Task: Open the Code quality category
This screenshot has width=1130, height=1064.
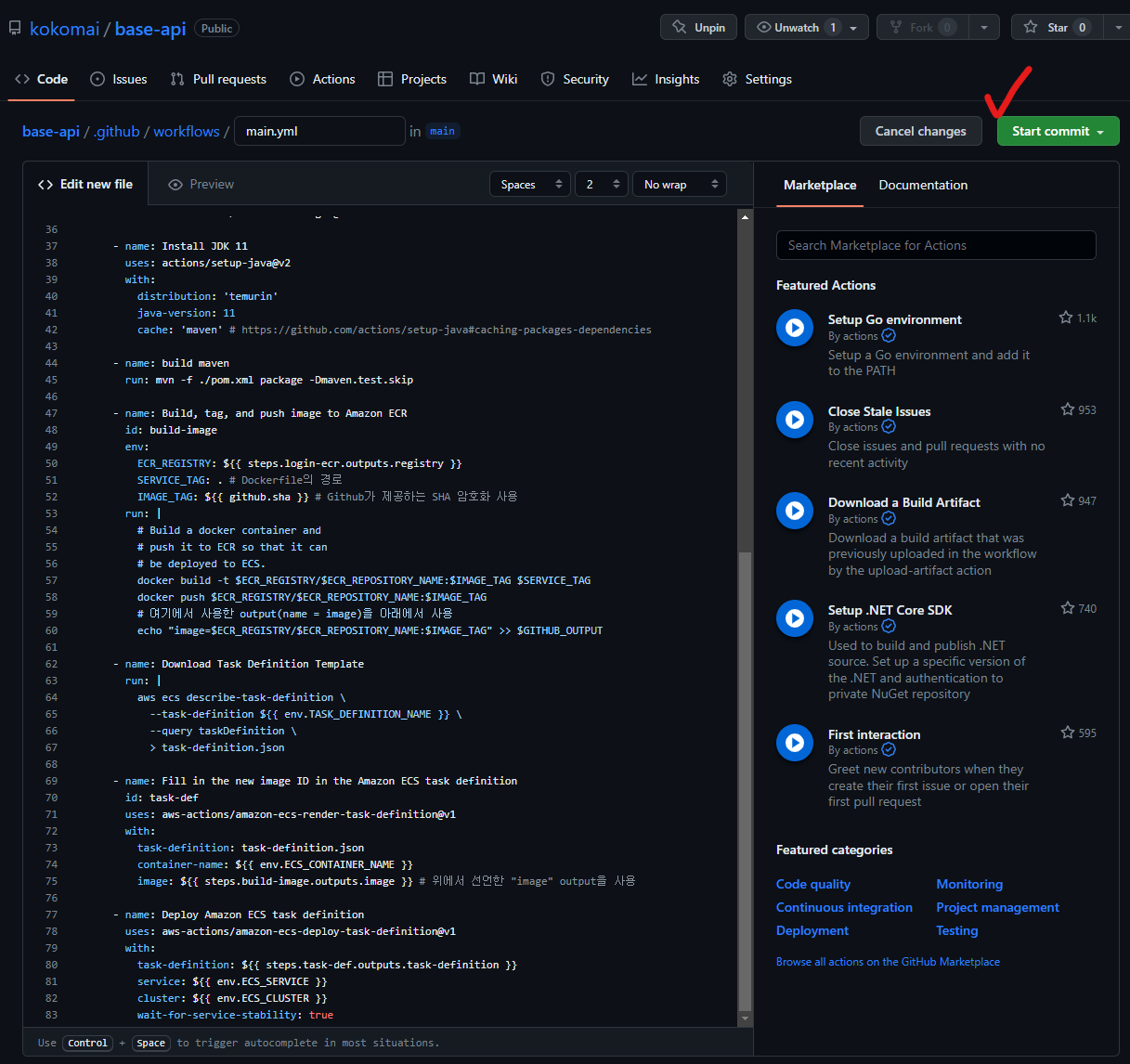Action: [813, 884]
